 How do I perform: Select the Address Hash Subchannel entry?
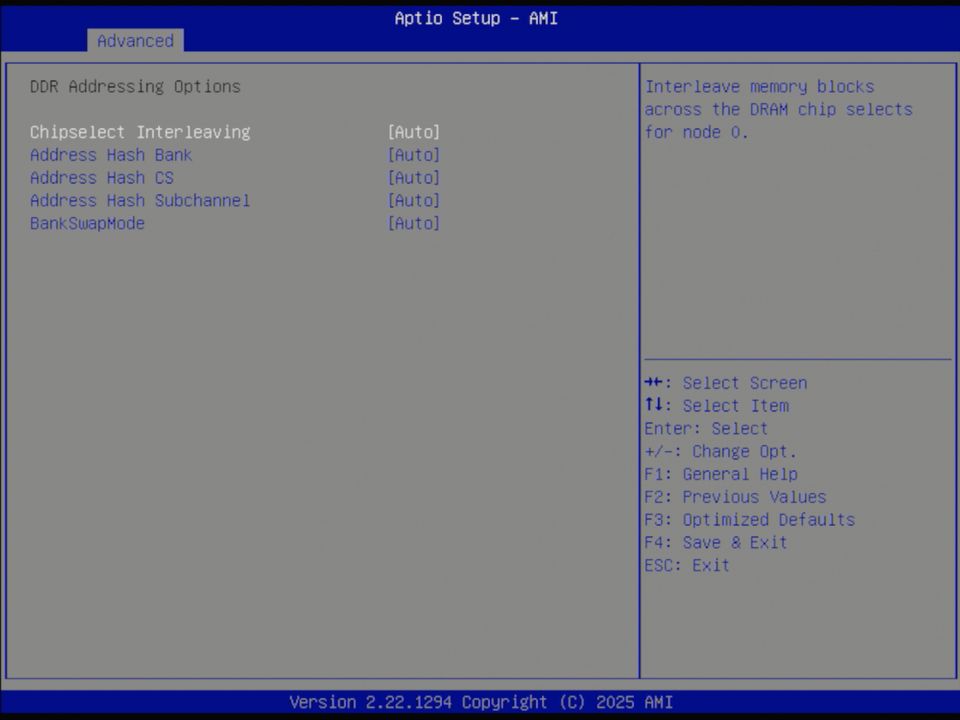point(140,200)
